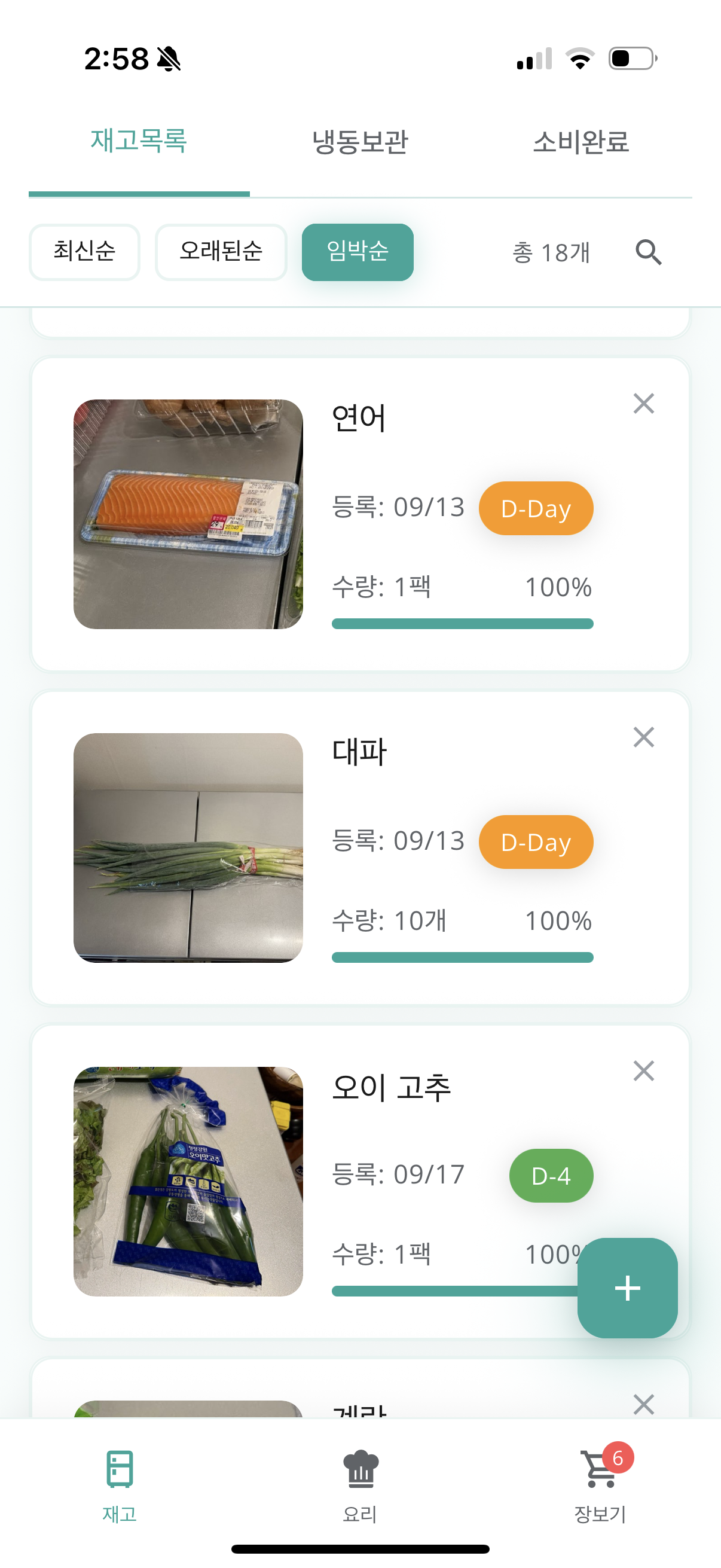Select the 재고목록 tab
Image resolution: width=721 pixels, height=1568 pixels.
[139, 142]
